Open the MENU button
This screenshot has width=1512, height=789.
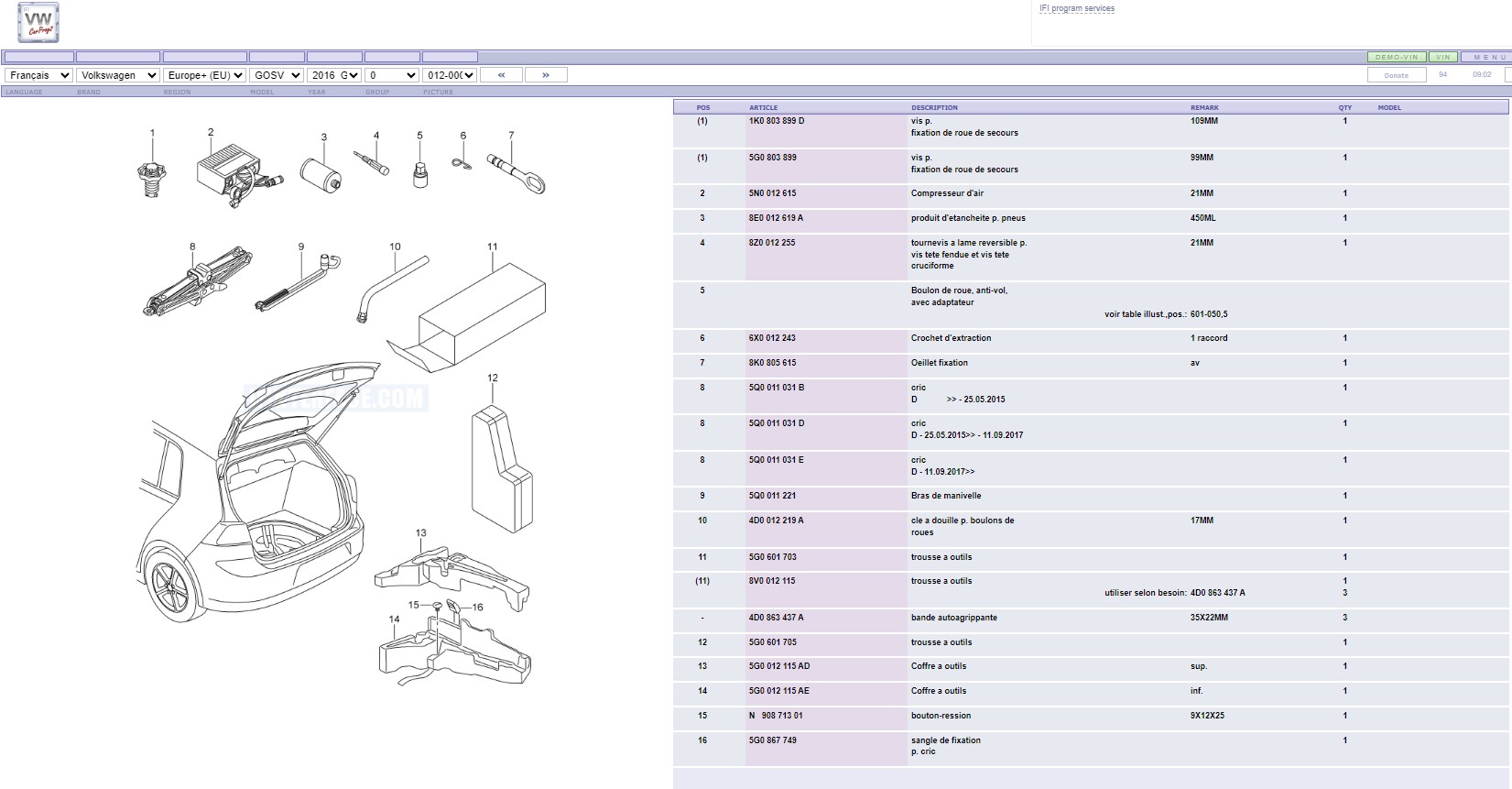1487,57
